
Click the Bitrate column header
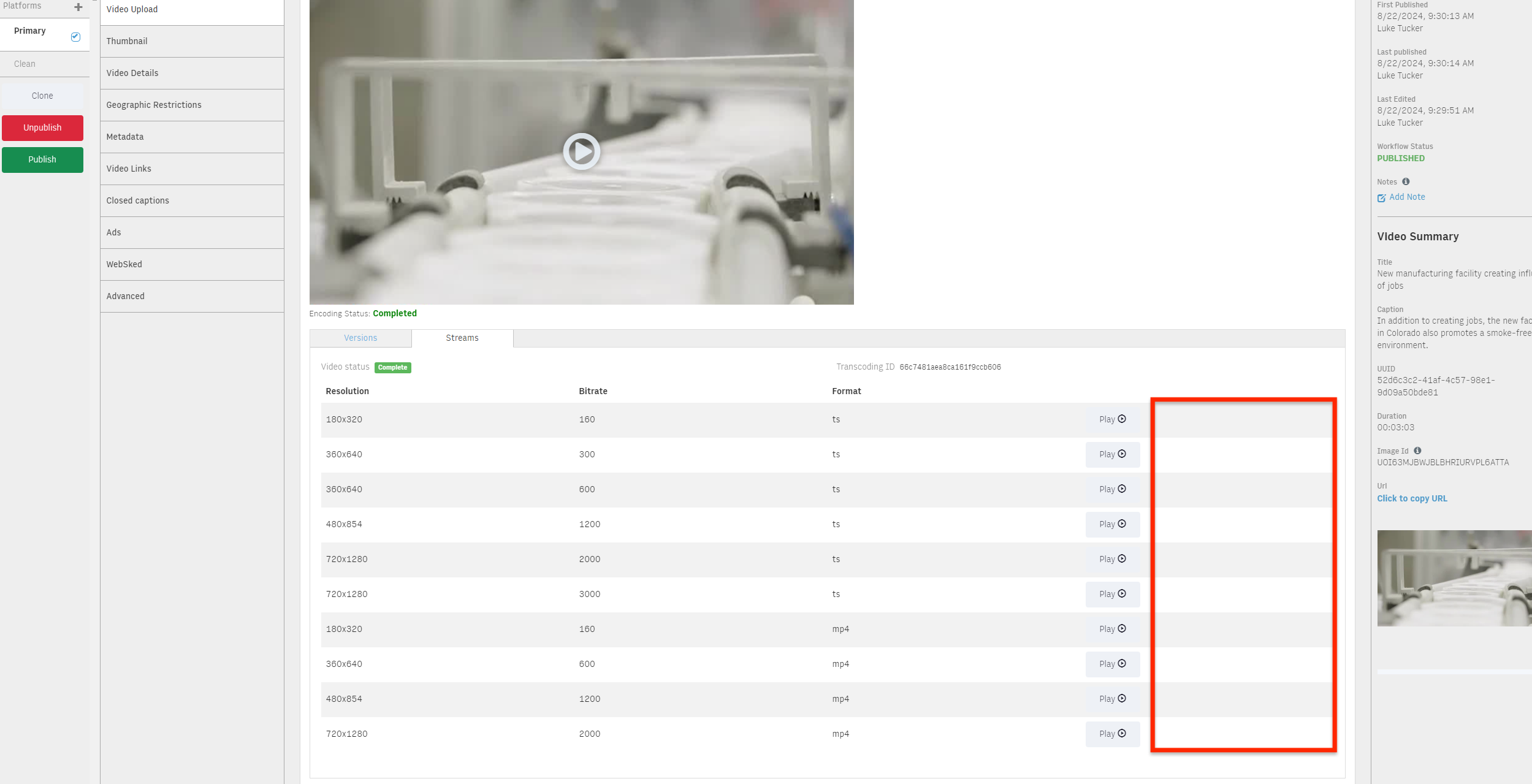click(593, 391)
